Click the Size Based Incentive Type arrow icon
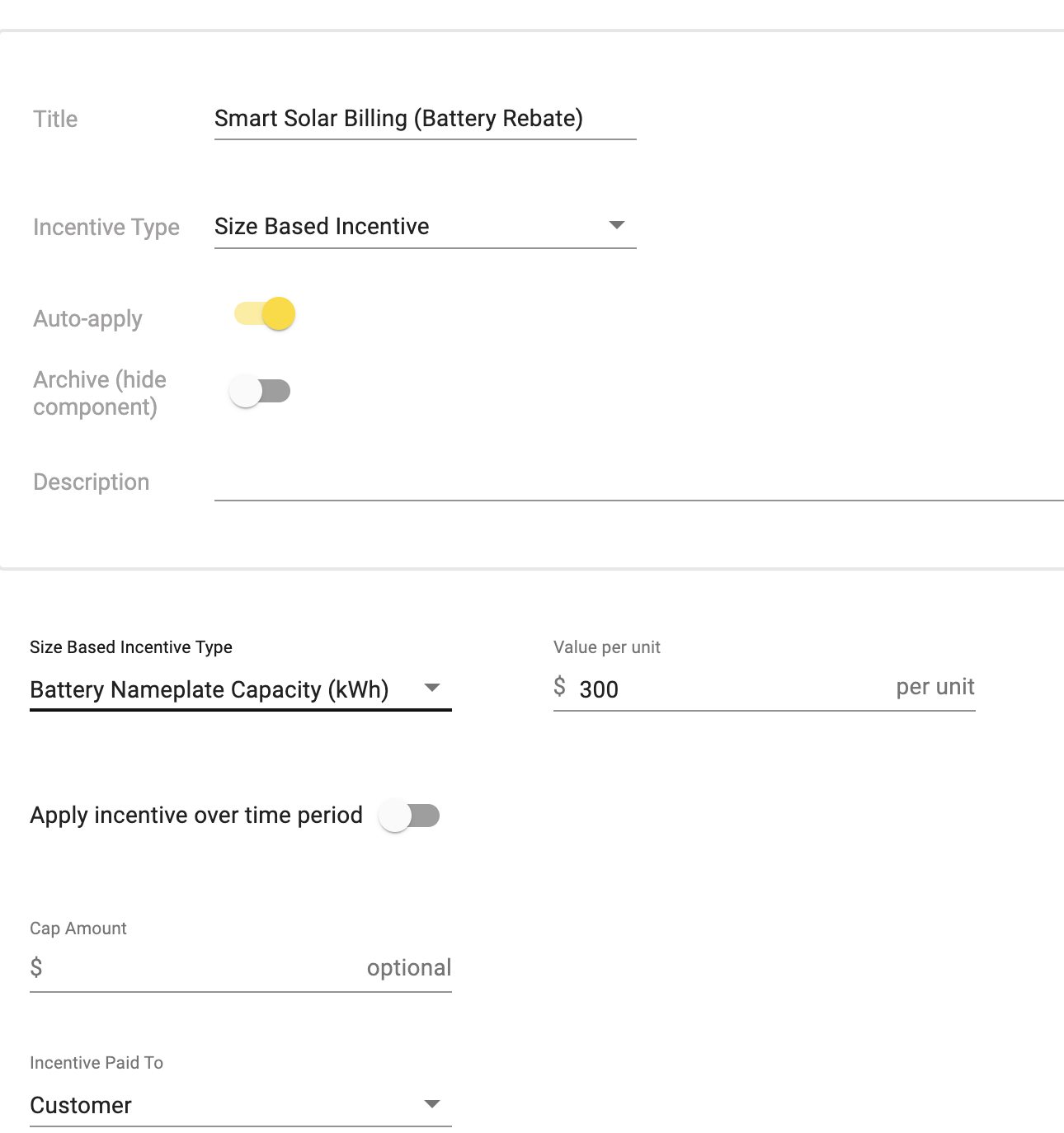 pyautogui.click(x=431, y=688)
